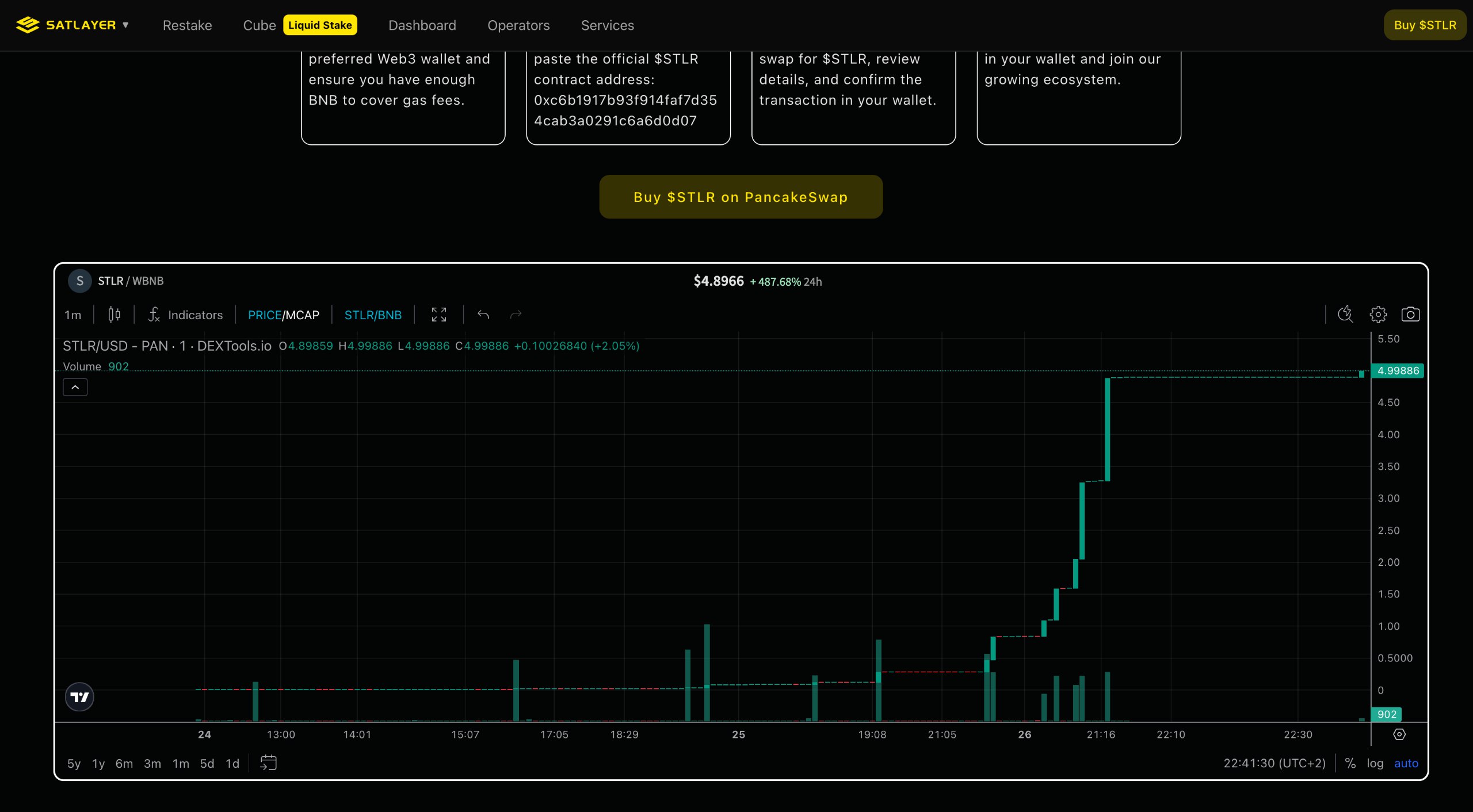Open the SatLayer dropdown arrow
Screen dimensions: 1473x812
125,25
